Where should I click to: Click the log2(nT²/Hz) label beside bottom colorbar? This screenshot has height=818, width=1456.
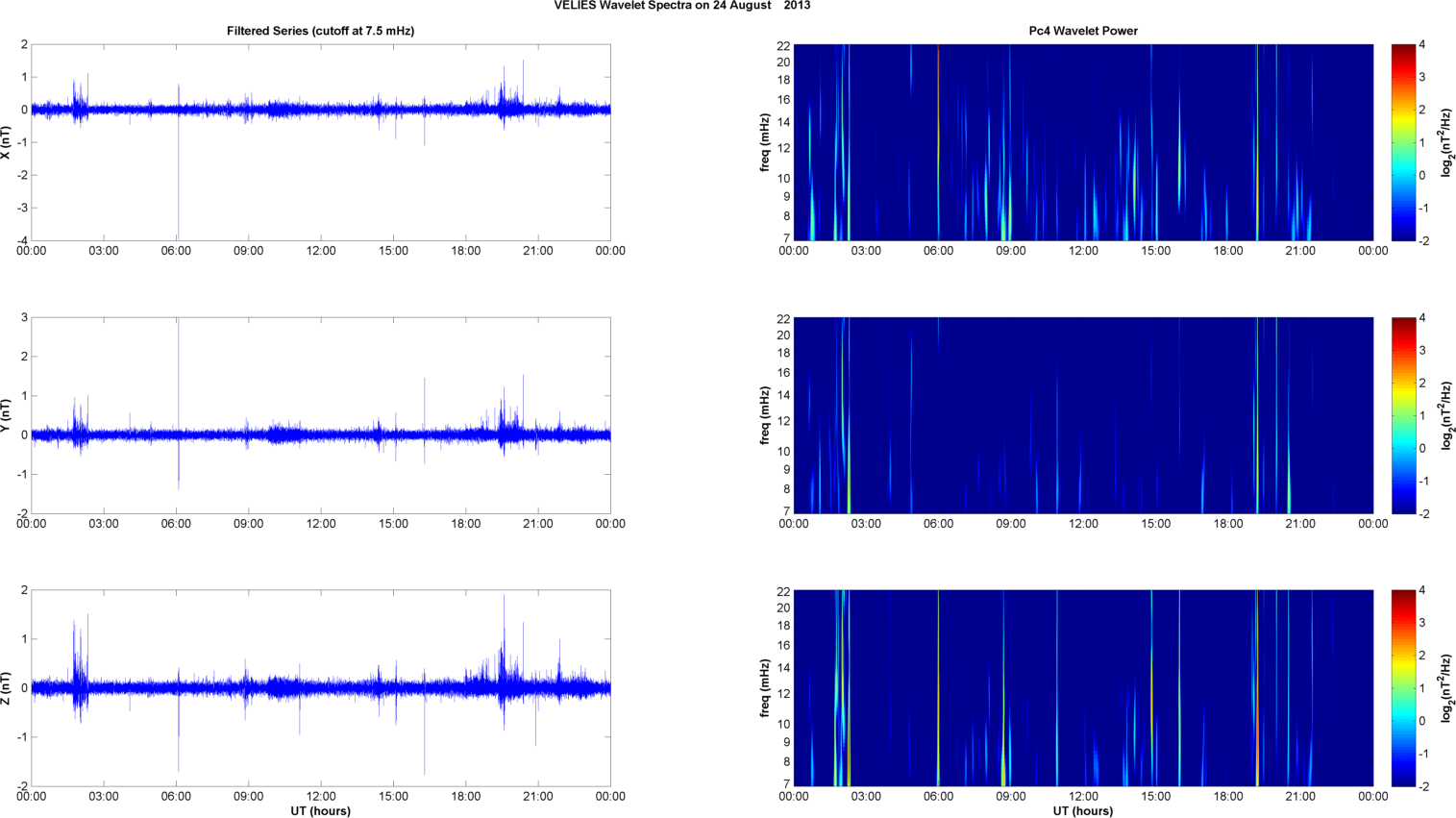click(x=1446, y=688)
